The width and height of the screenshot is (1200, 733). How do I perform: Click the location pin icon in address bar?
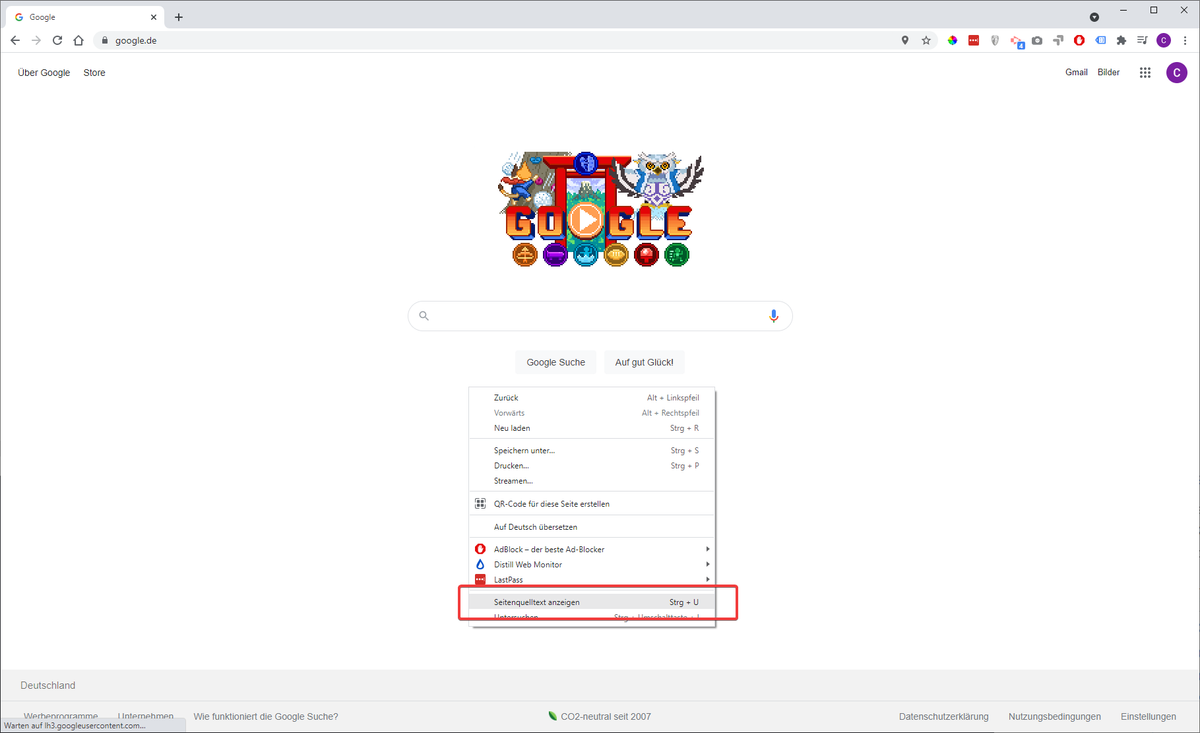[x=905, y=40]
